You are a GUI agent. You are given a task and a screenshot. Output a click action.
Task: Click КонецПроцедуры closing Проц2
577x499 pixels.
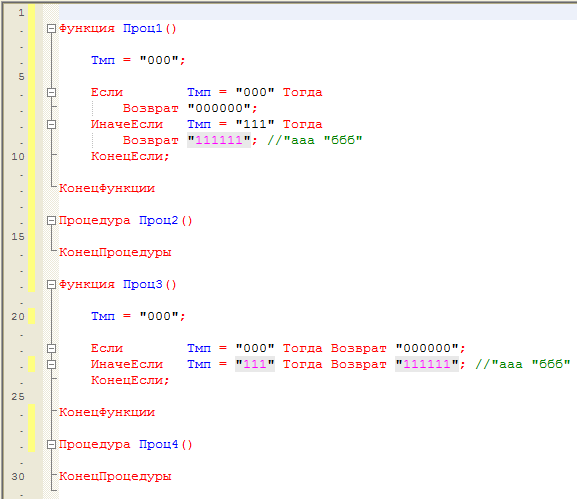[x=115, y=252]
